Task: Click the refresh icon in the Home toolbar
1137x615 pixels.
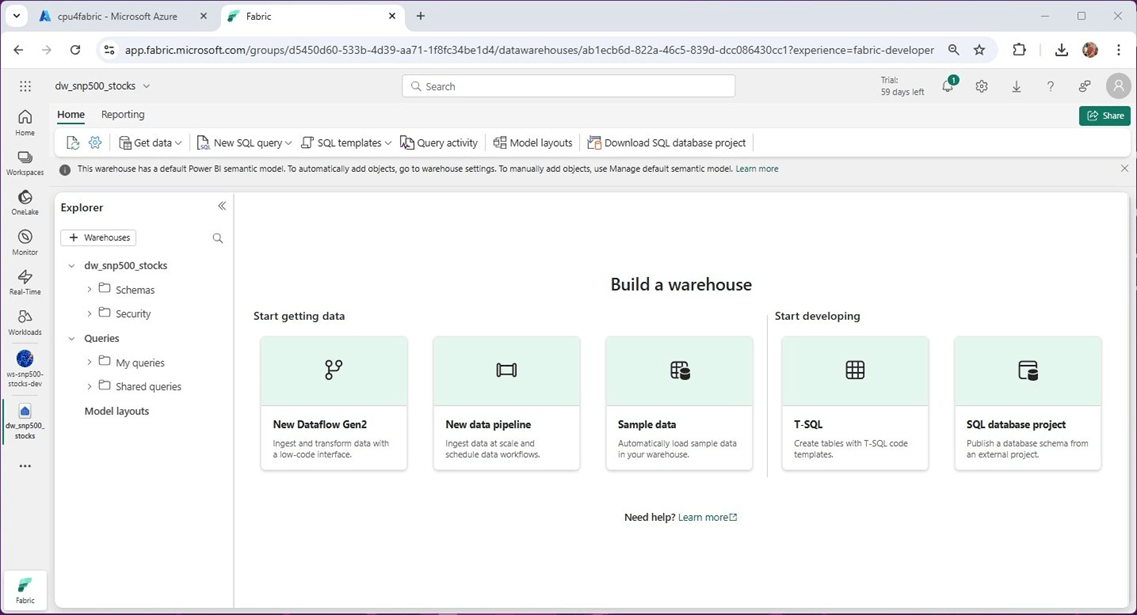Action: pos(73,143)
